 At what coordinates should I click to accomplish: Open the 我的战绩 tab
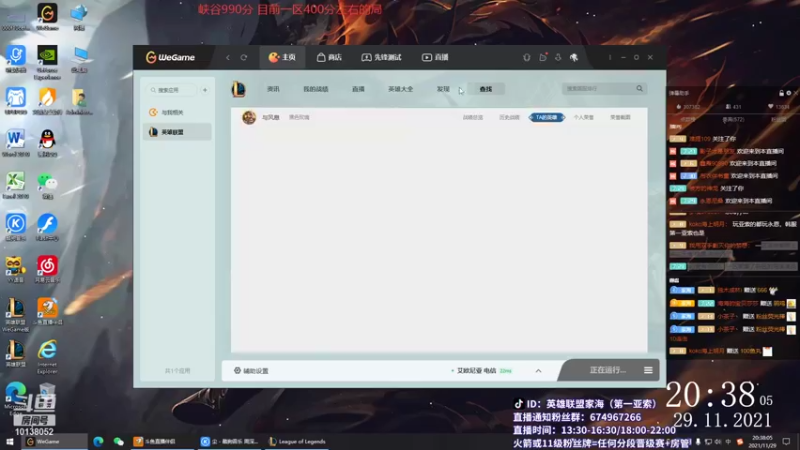pos(316,89)
